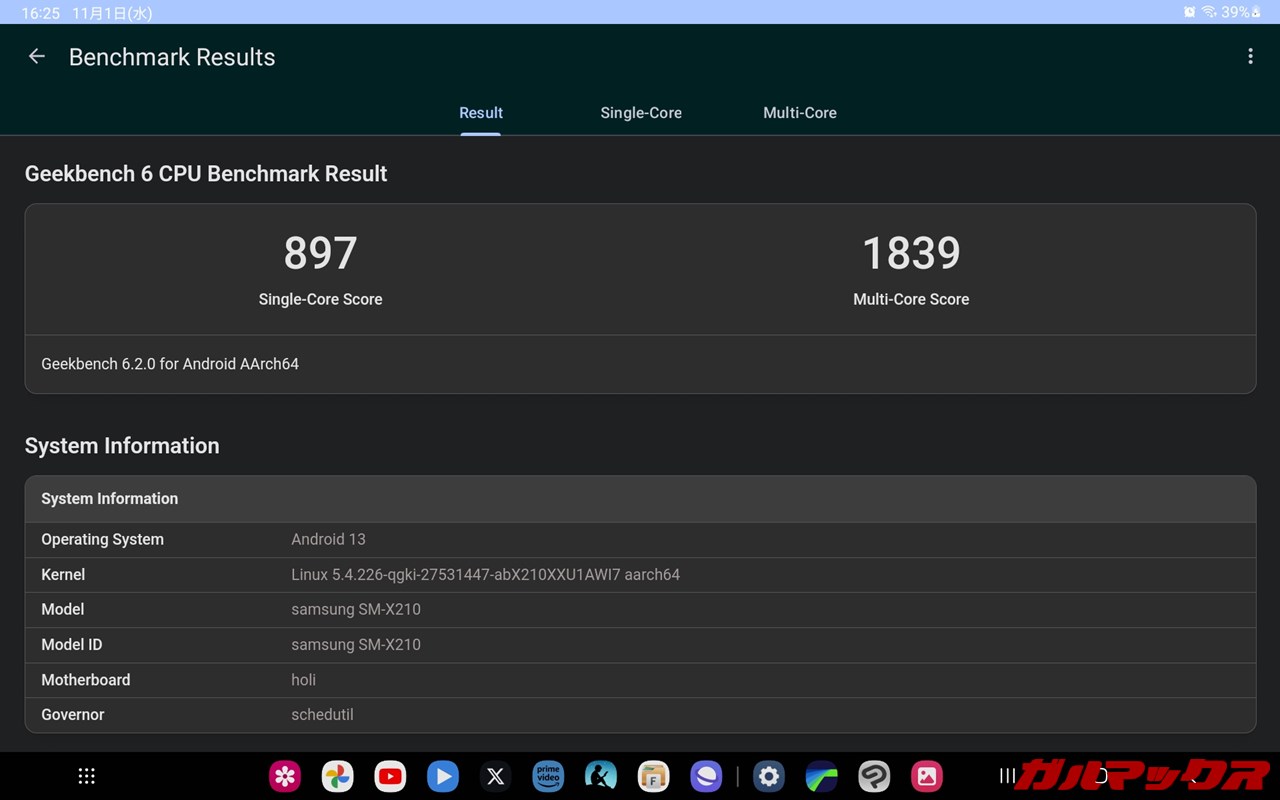Launch Samsung Internet browser
The height and width of the screenshot is (800, 1280).
[x=706, y=776]
